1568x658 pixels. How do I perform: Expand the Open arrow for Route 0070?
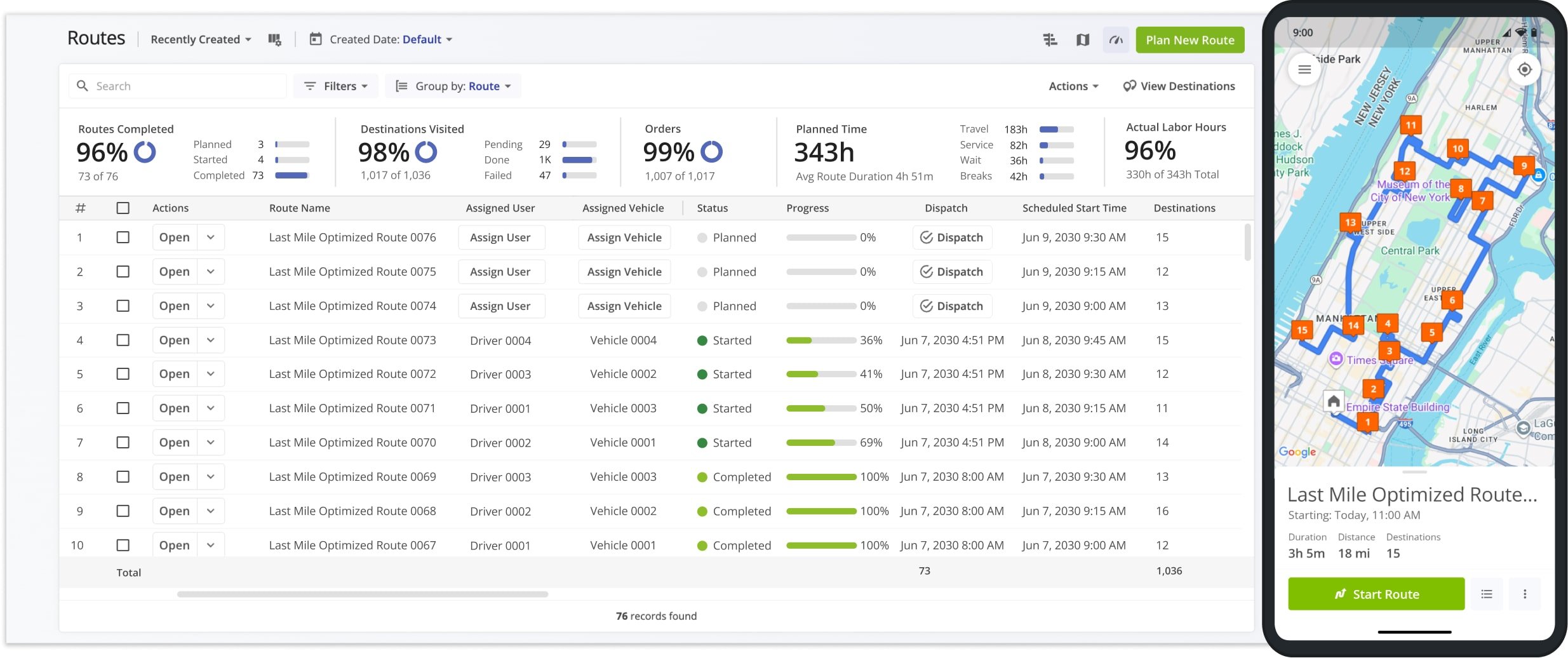[x=211, y=443]
